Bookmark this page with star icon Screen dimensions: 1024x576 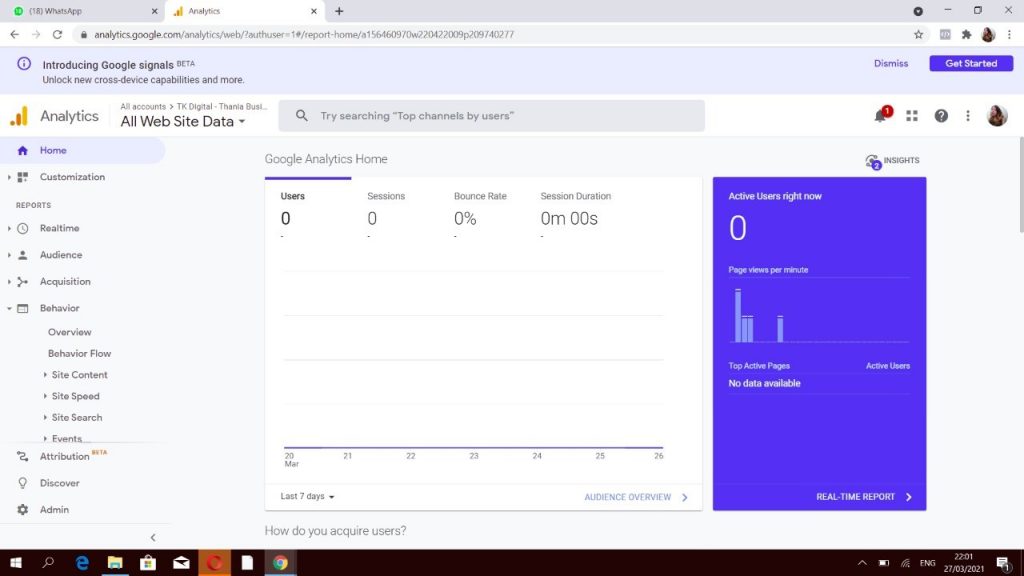918,34
